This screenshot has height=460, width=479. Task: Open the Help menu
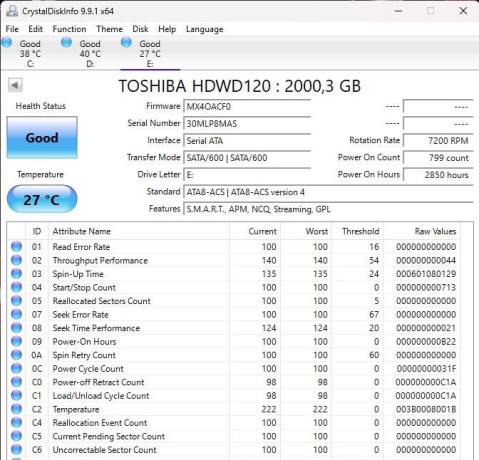[167, 29]
